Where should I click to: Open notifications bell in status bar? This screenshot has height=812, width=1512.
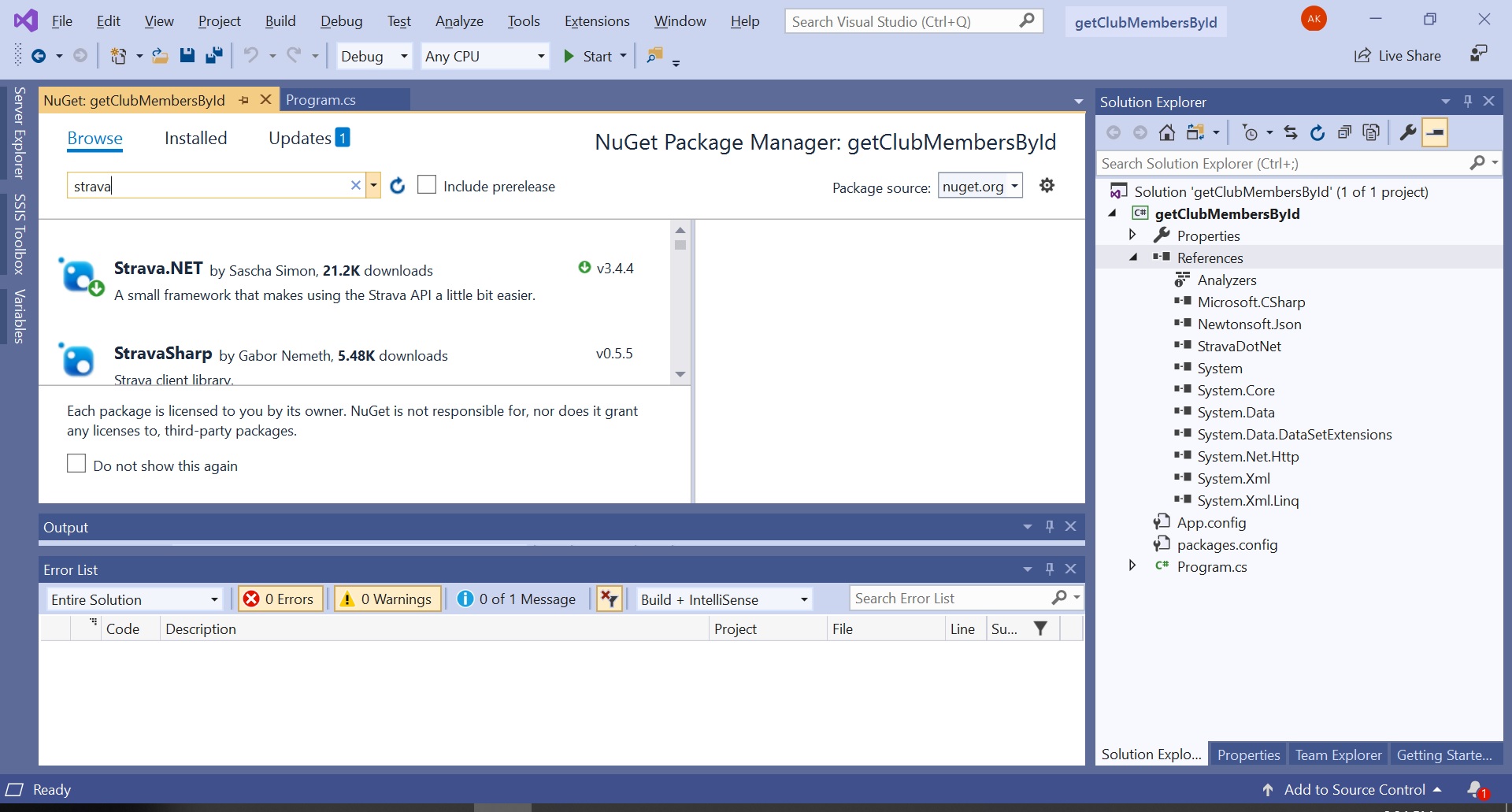(x=1477, y=789)
